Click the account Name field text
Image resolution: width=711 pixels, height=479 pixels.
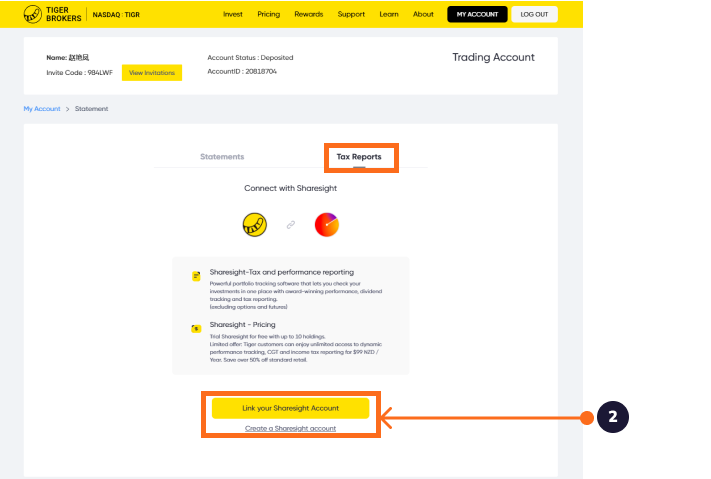point(68,58)
